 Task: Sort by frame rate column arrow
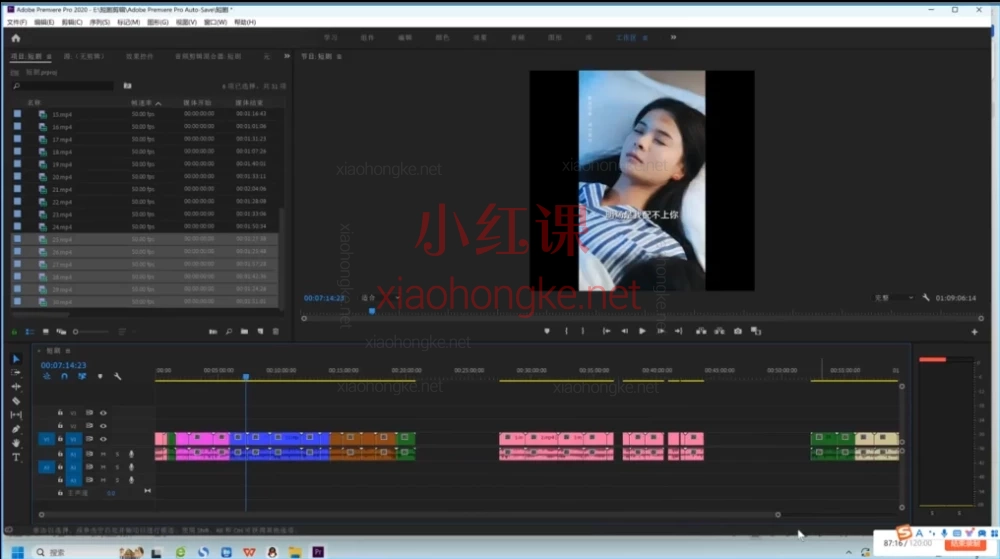pos(158,103)
